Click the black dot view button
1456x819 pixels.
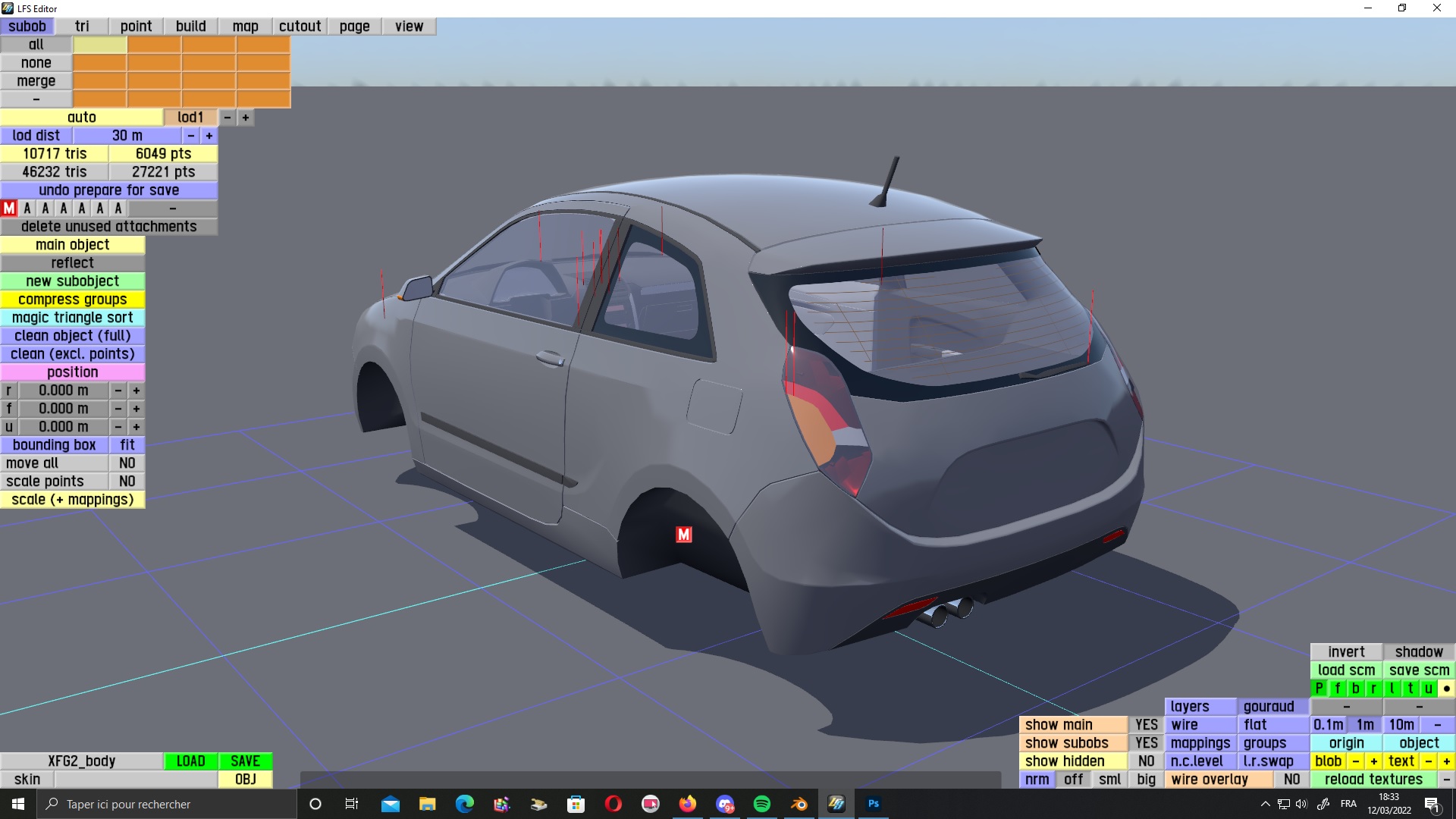point(1446,689)
